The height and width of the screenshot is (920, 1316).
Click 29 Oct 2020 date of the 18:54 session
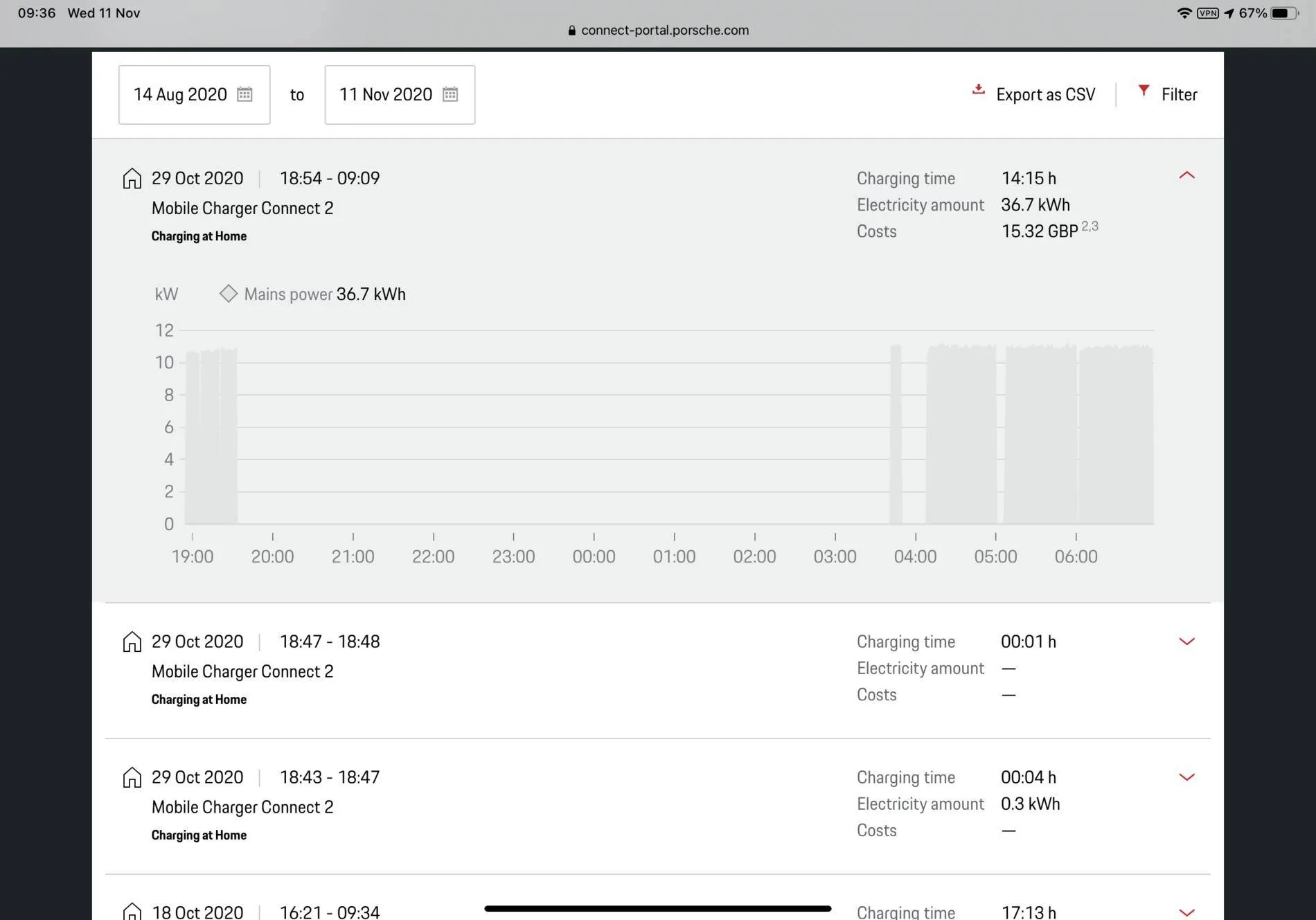tap(197, 179)
